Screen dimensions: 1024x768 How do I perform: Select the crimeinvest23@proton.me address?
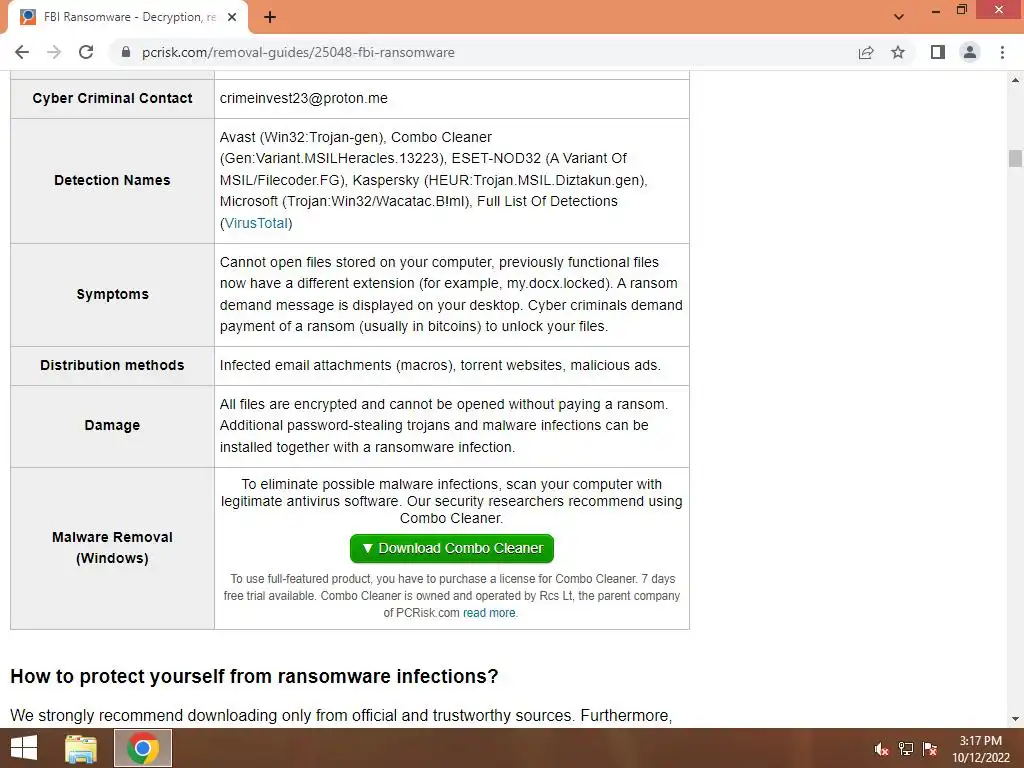pyautogui.click(x=304, y=99)
